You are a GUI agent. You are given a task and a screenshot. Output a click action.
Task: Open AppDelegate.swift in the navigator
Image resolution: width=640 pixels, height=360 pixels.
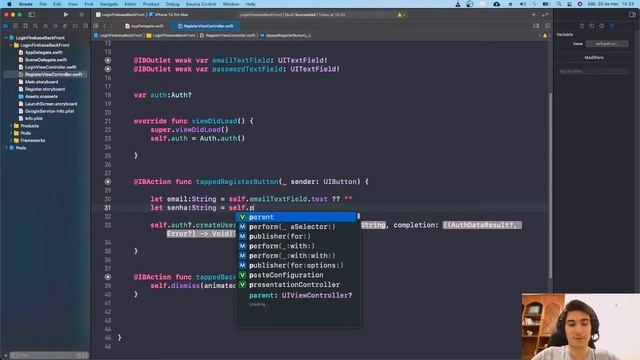(x=43, y=52)
